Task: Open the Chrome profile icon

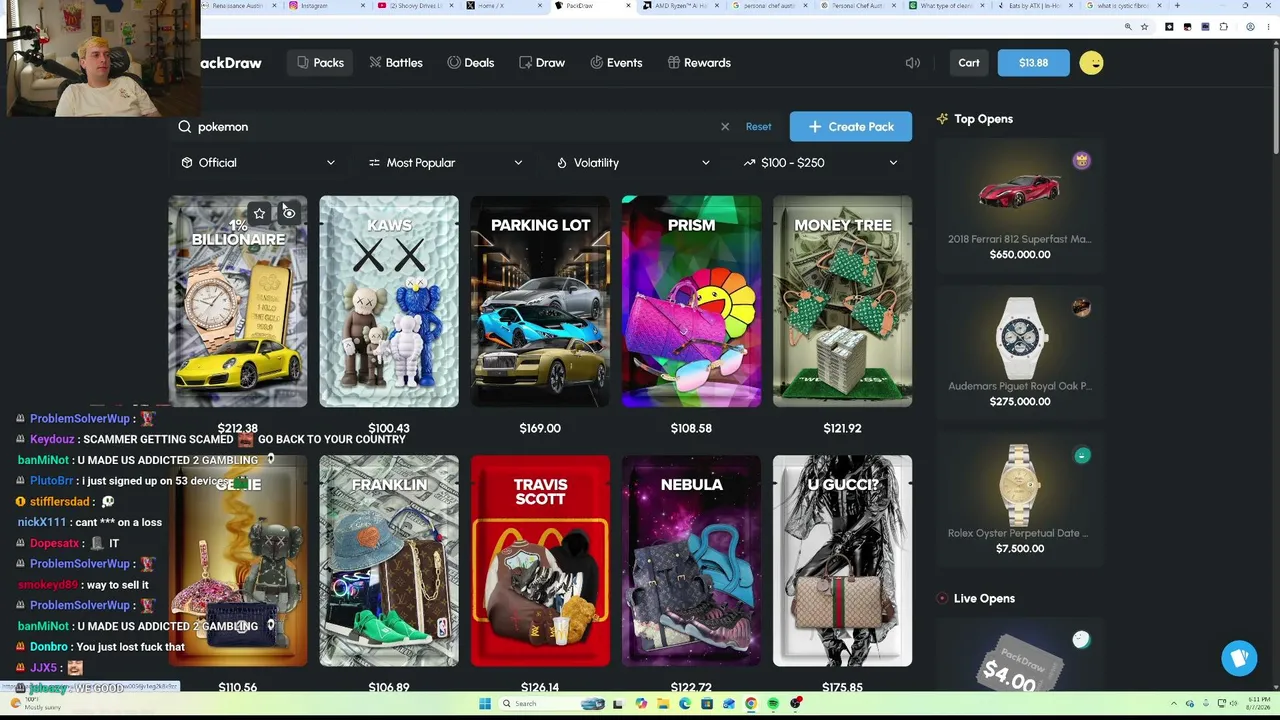Action: coord(1251,27)
